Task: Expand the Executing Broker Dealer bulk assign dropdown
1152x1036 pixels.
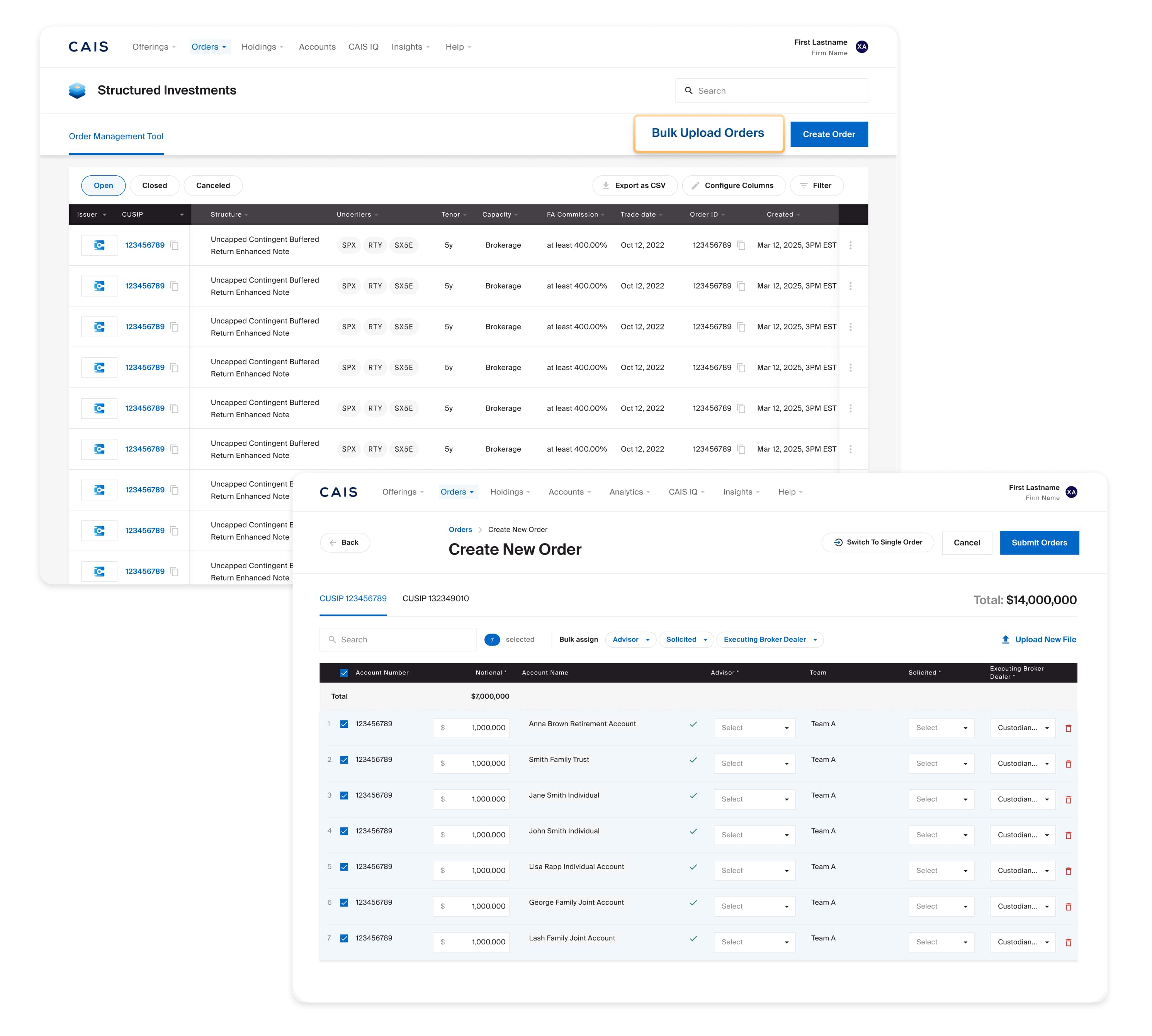Action: pos(770,639)
